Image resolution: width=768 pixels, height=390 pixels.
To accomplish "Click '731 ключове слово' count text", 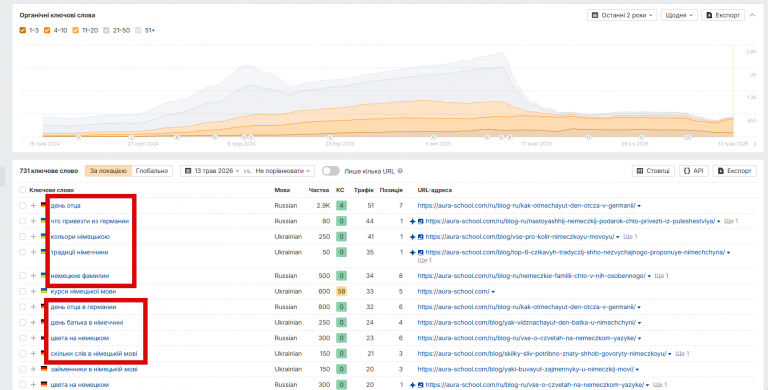I will click(49, 171).
